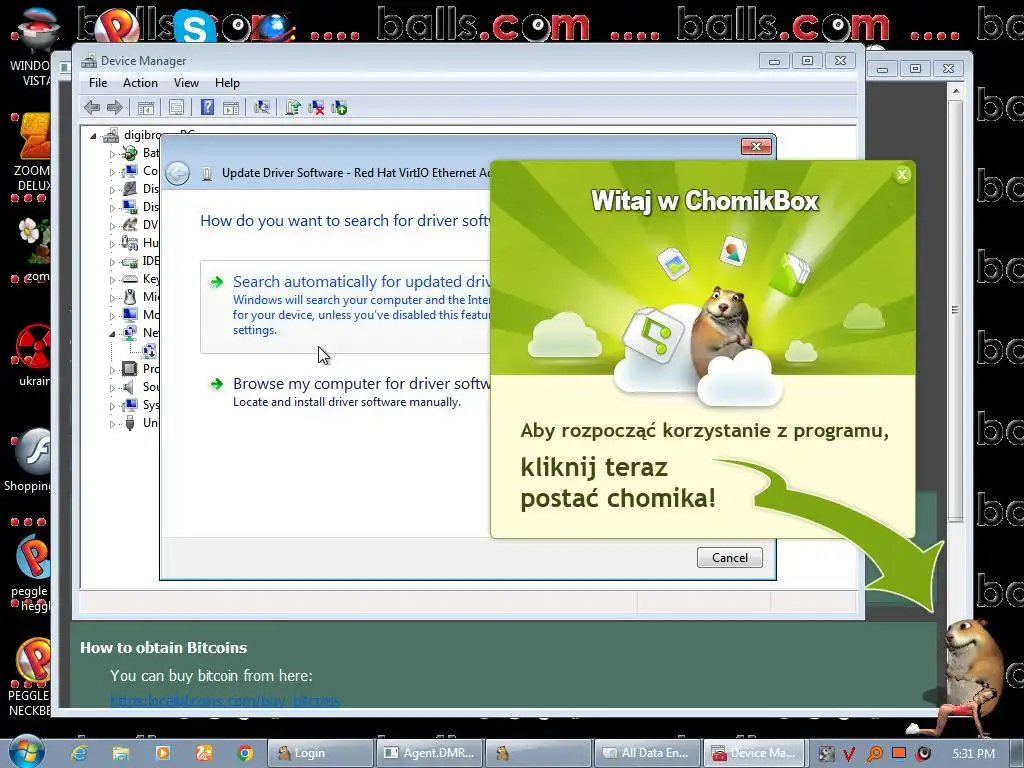Open the View menu
Image resolution: width=1024 pixels, height=768 pixels.
[186, 83]
